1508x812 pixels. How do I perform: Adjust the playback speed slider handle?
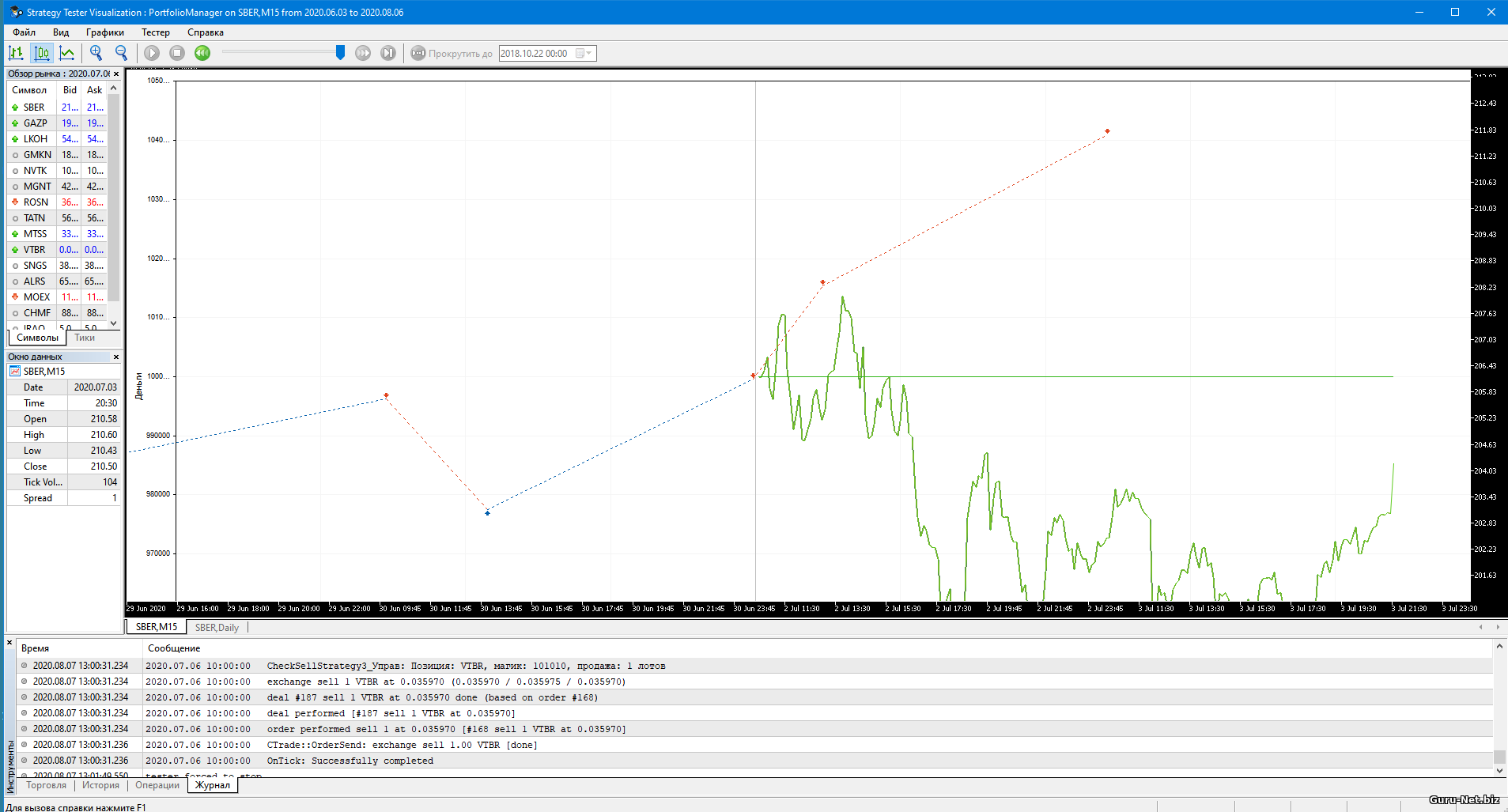[340, 52]
